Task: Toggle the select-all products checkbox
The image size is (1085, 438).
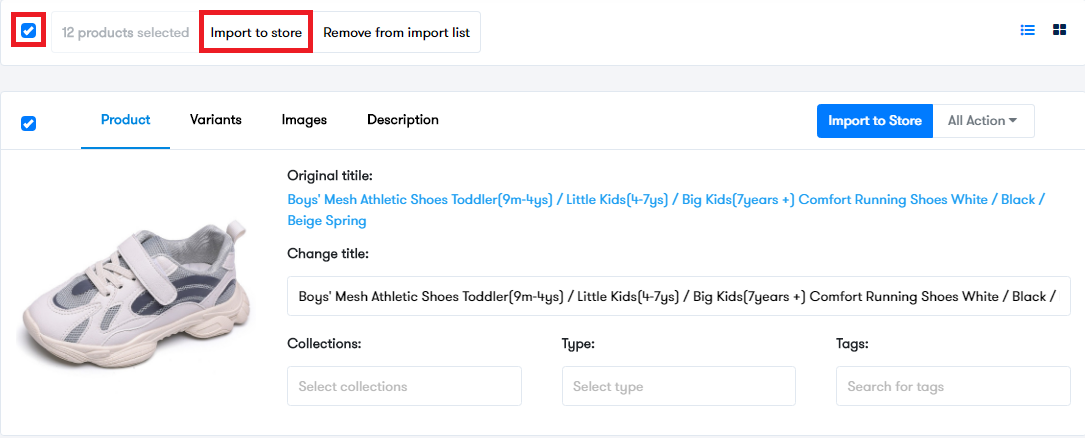Action: click(x=28, y=31)
